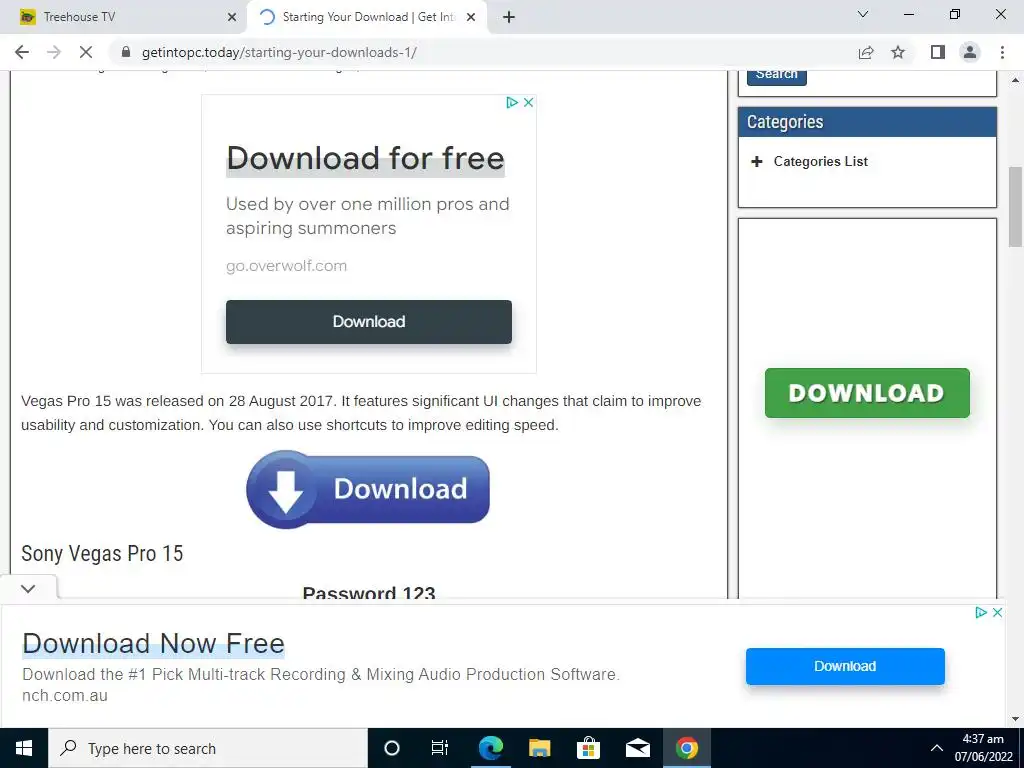The image size is (1024, 768).
Task: Click the scrollbar up arrow
Action: [1015, 80]
